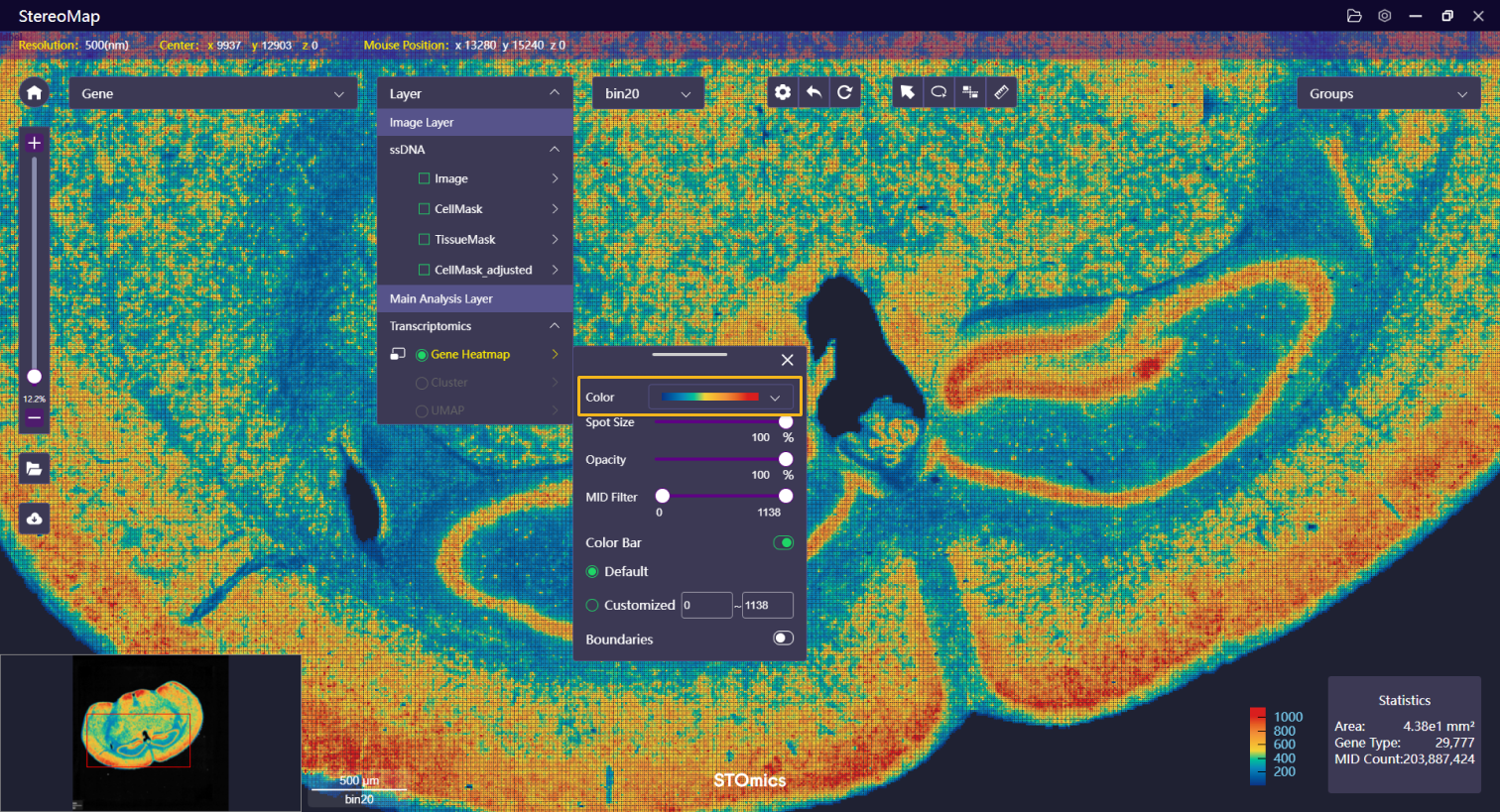Enable the CellMask layer checkbox
This screenshot has height=812, width=1500.
pyautogui.click(x=425, y=209)
